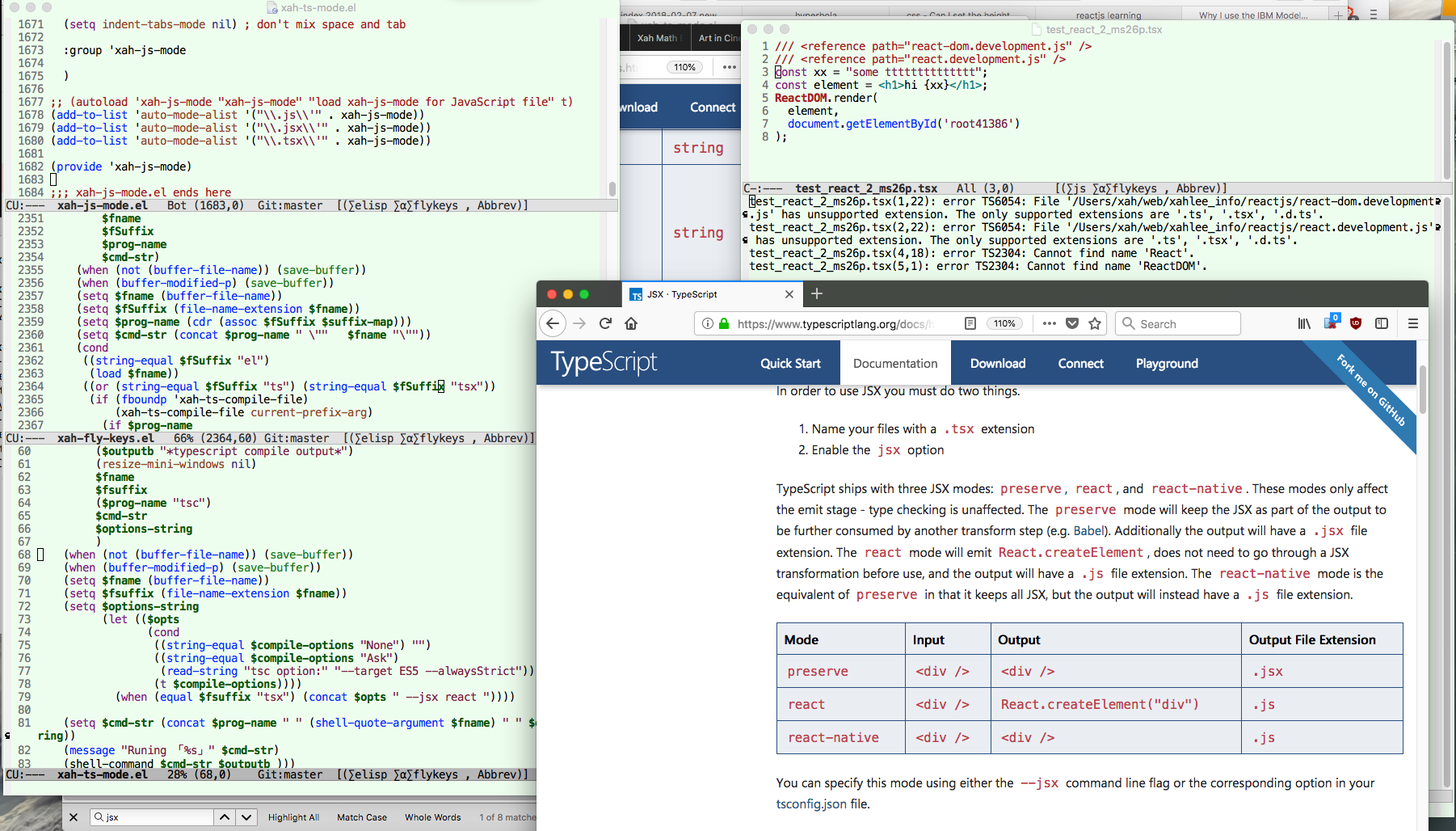Viewport: 1456px width, 831px height.
Task: Close the JSX · TypeScript tab
Action: coord(789,294)
